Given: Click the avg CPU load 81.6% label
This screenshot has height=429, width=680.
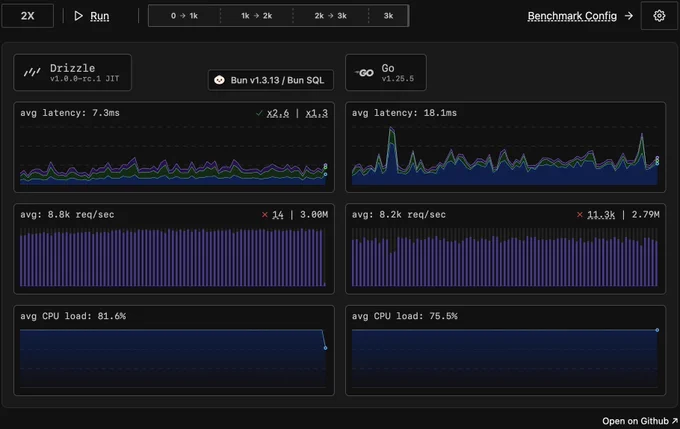Looking at the screenshot, I should [x=73, y=316].
